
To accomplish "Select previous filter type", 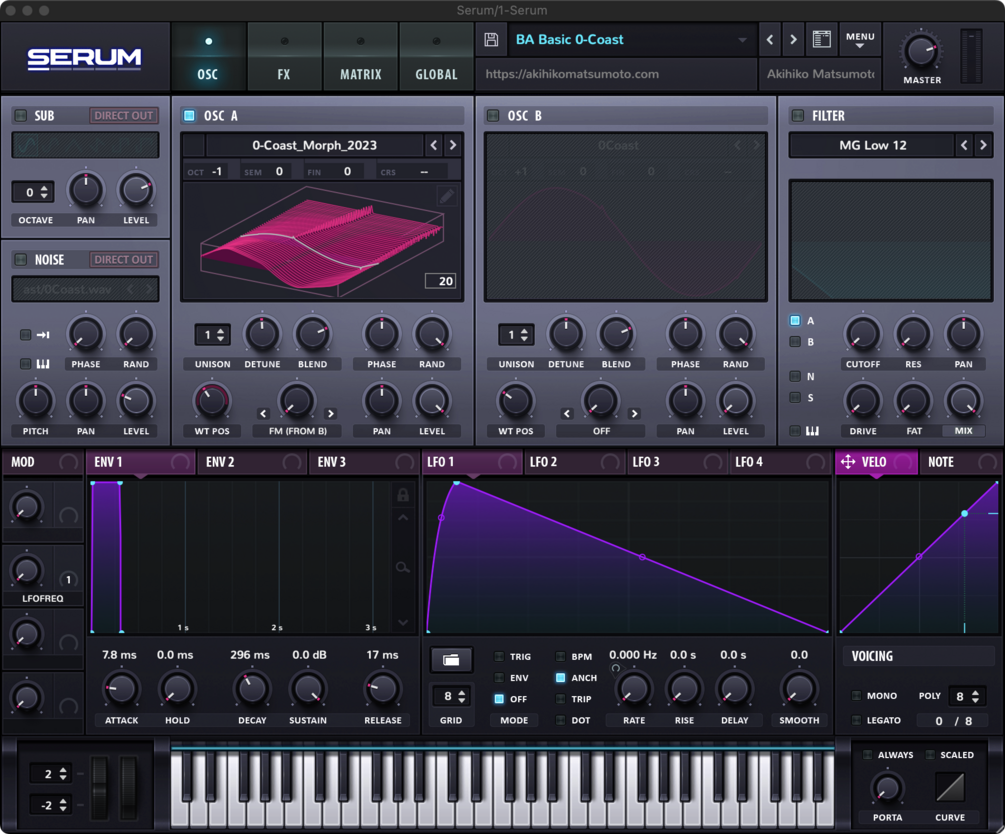I will point(964,146).
